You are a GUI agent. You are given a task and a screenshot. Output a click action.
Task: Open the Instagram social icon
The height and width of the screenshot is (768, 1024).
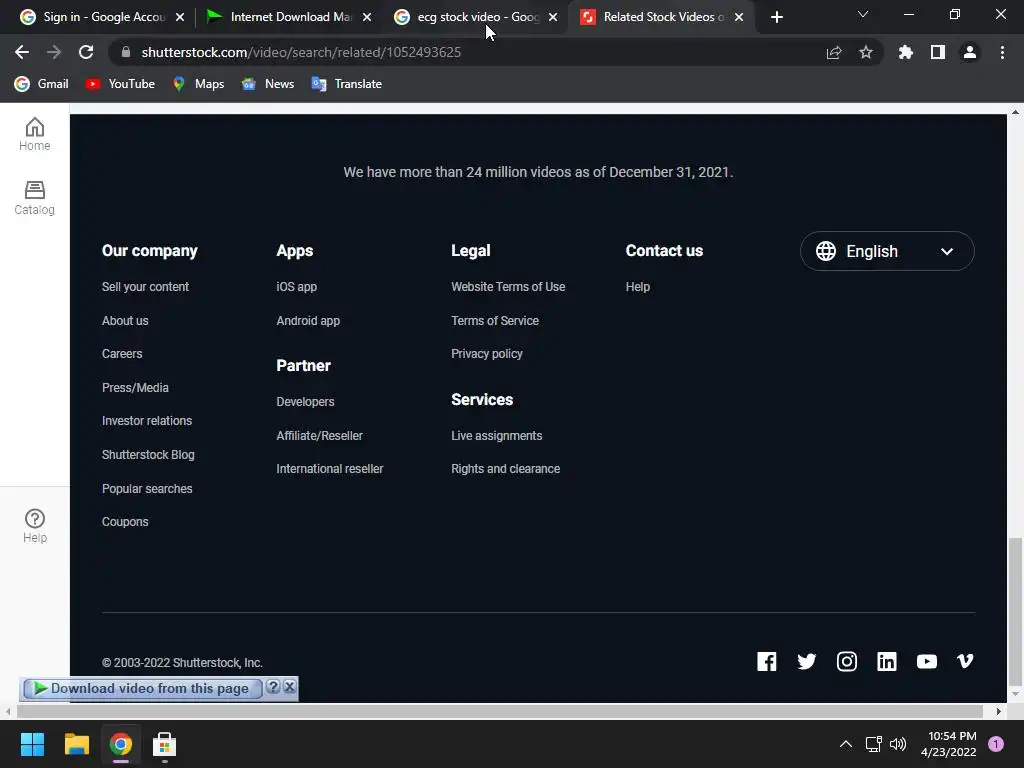click(x=847, y=662)
